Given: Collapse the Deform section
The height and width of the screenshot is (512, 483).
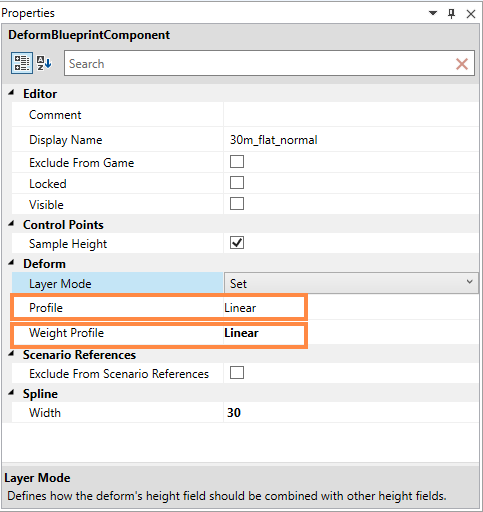Looking at the screenshot, I should pos(12,263).
